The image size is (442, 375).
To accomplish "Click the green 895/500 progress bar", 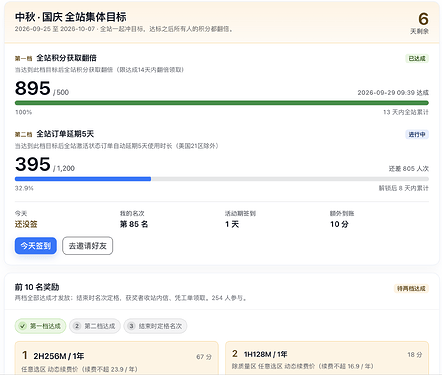I will (x=222, y=103).
